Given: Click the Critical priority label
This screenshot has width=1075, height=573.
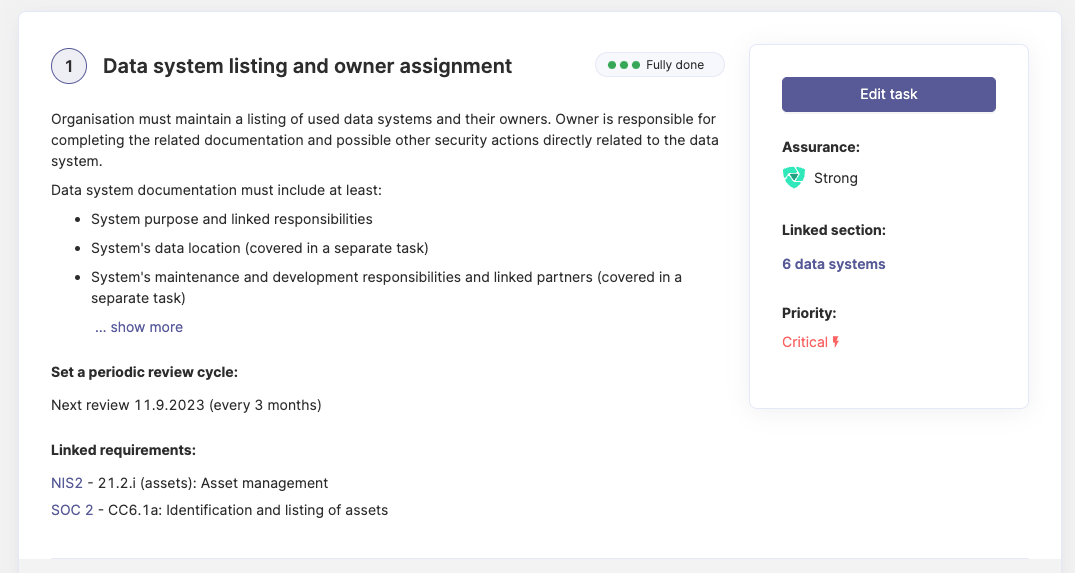Looking at the screenshot, I should pos(805,342).
